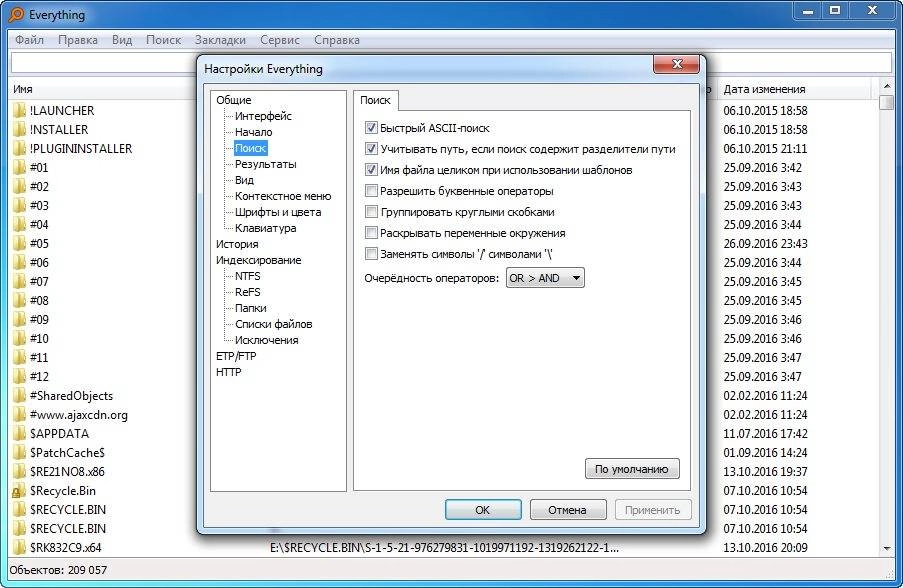Toggle 'Быстрый ASCII-поиск' checkbox
The height and width of the screenshot is (588, 903).
click(371, 127)
